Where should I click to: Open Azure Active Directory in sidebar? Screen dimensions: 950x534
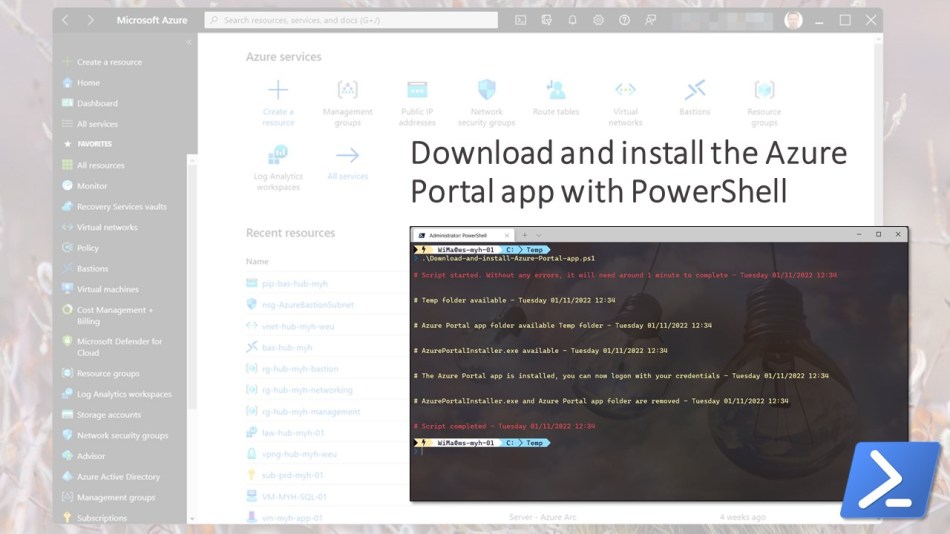[118, 477]
